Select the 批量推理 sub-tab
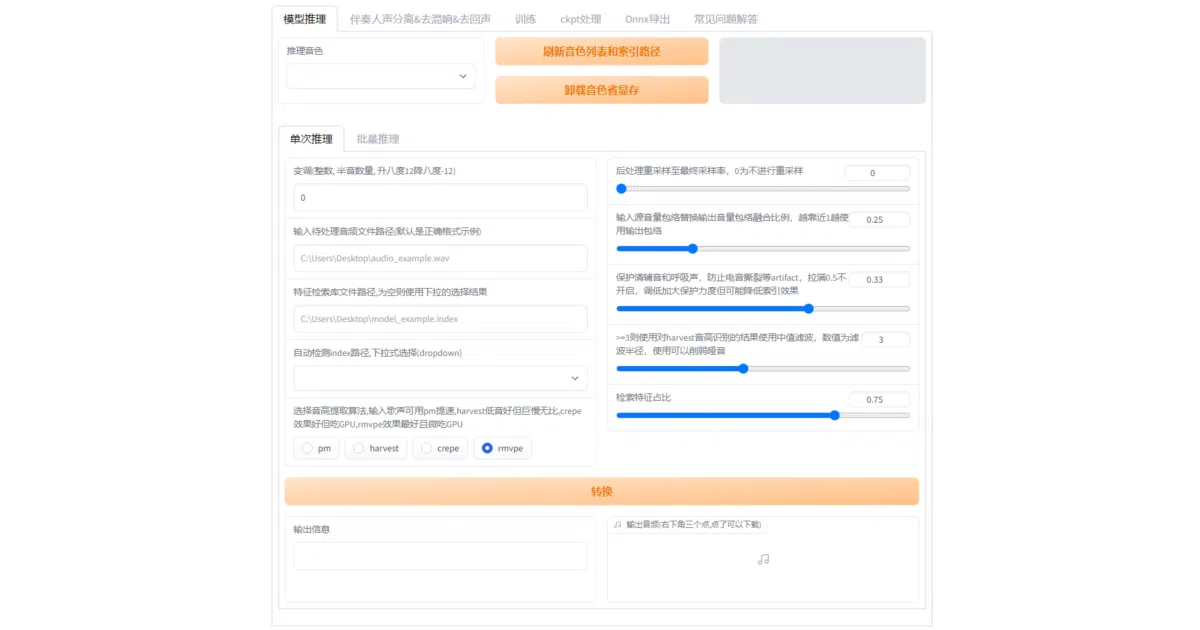The image size is (1200, 630). (378, 139)
